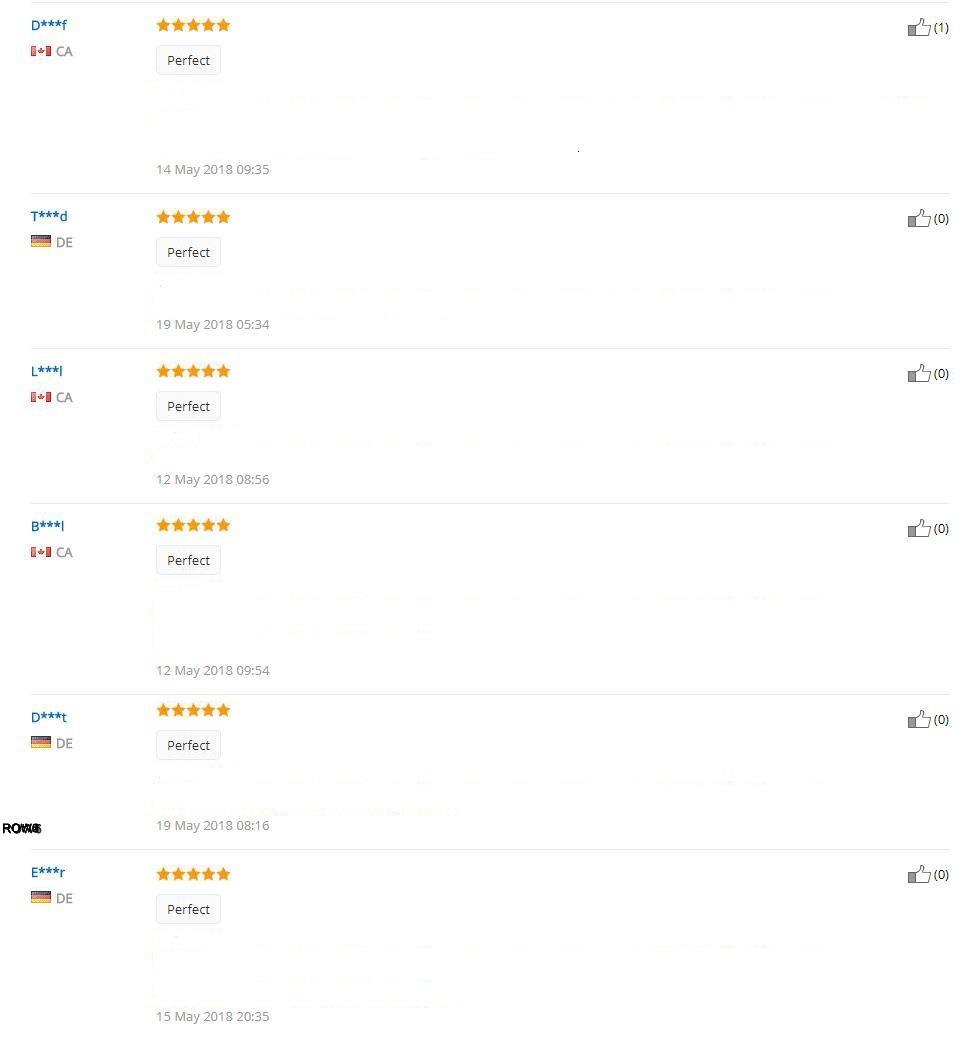Like the review by E***r
The image size is (977, 1039).
(x=919, y=874)
